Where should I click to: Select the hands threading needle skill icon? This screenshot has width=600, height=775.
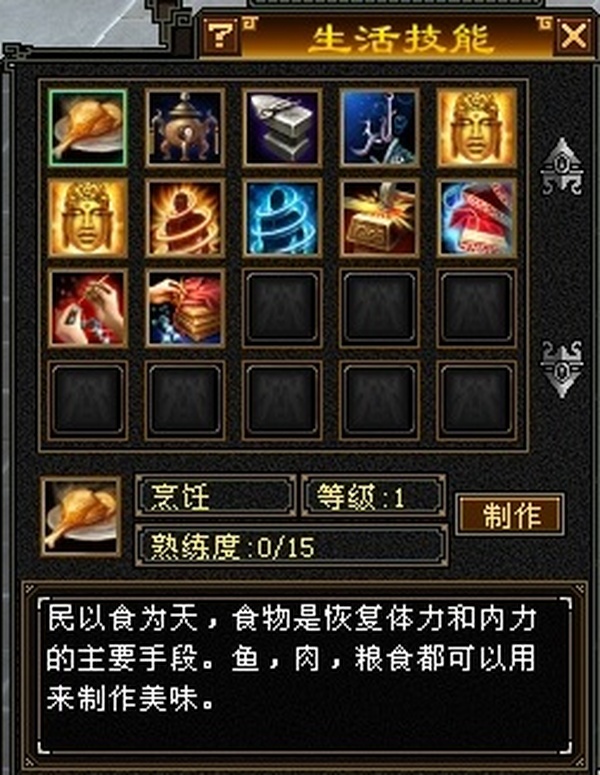pyautogui.click(x=88, y=308)
